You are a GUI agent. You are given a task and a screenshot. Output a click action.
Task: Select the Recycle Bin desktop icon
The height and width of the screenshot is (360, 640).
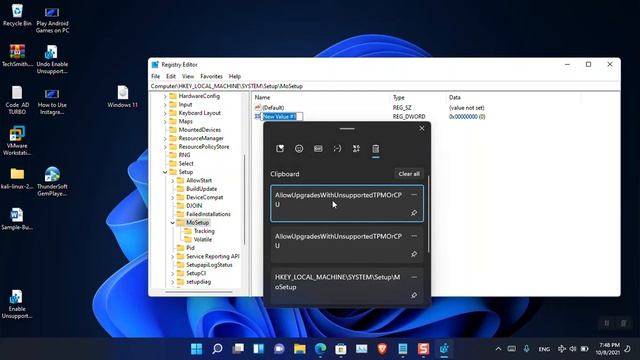[17, 15]
